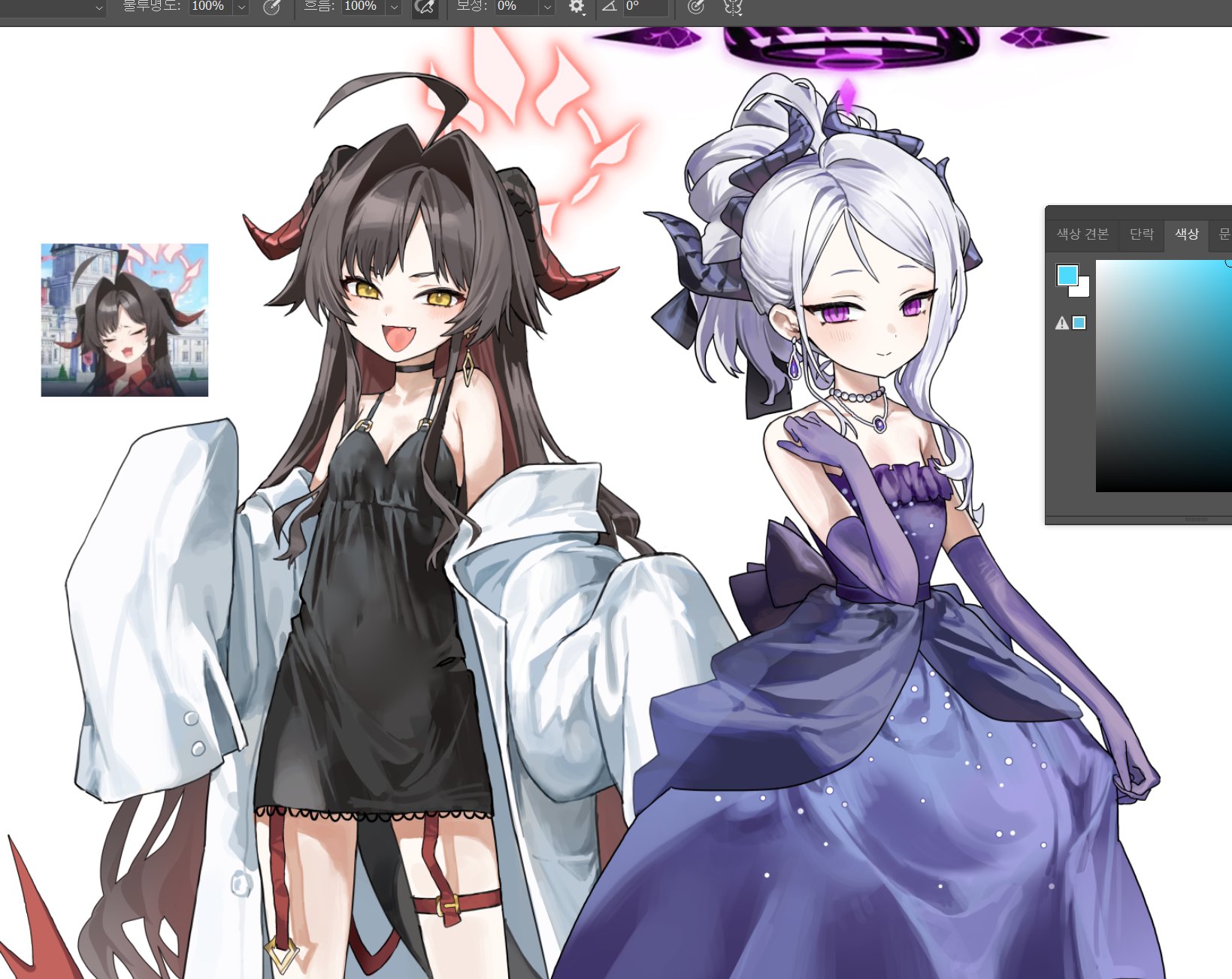
Task: Click the smoothing 0% input field
Action: (517, 6)
